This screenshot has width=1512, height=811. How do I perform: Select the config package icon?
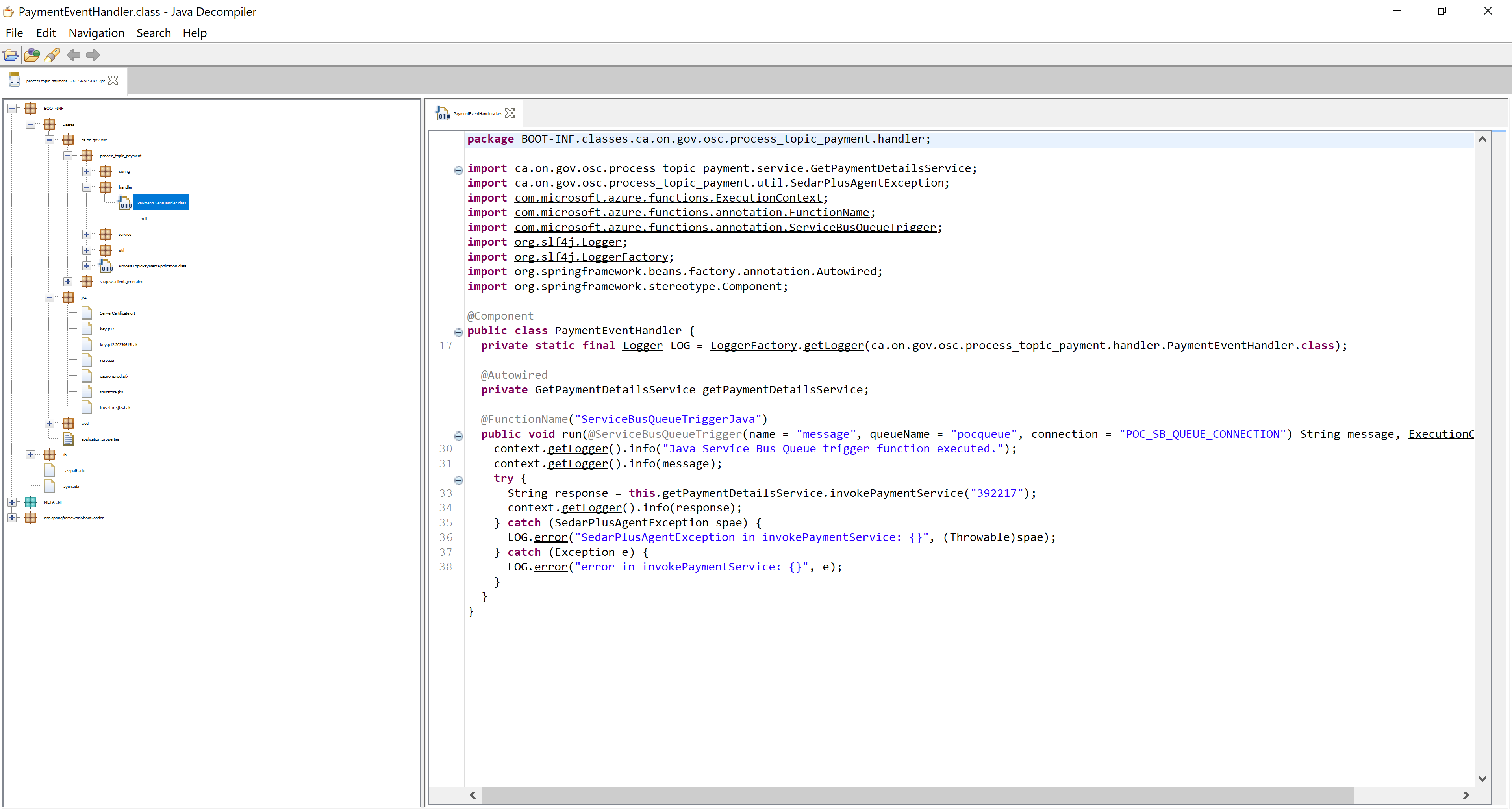[x=106, y=172]
